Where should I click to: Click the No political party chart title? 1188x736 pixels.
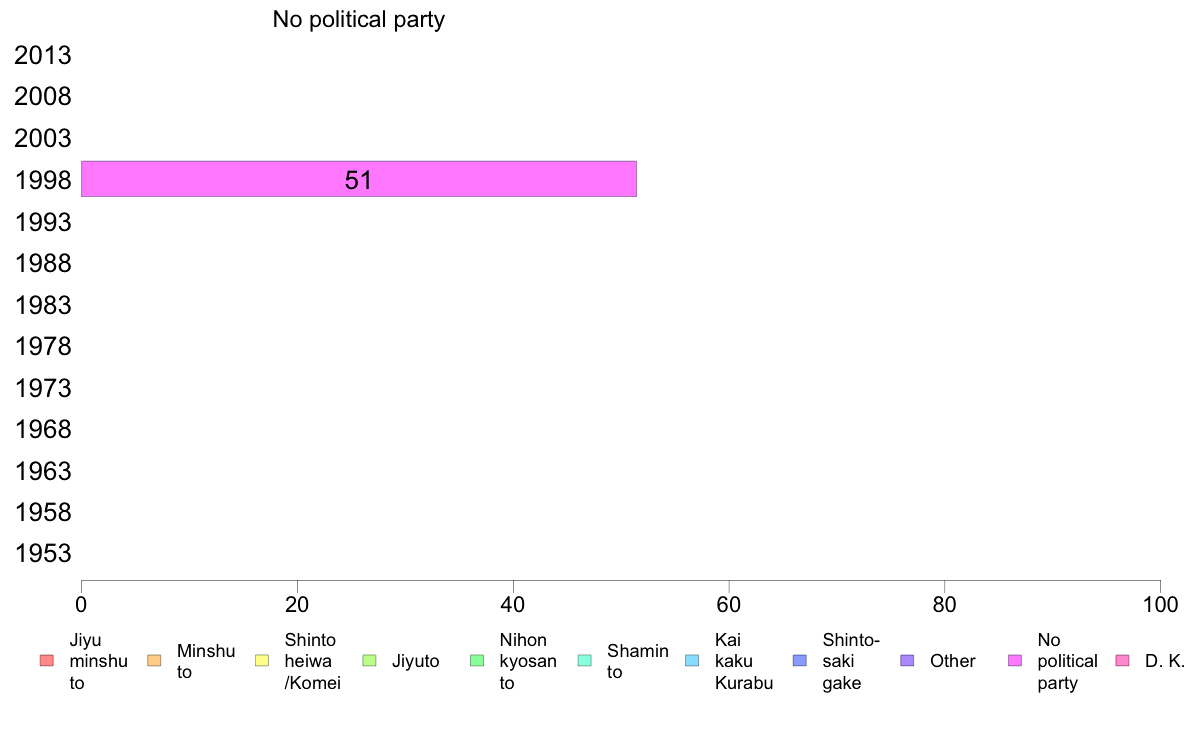coord(358,19)
